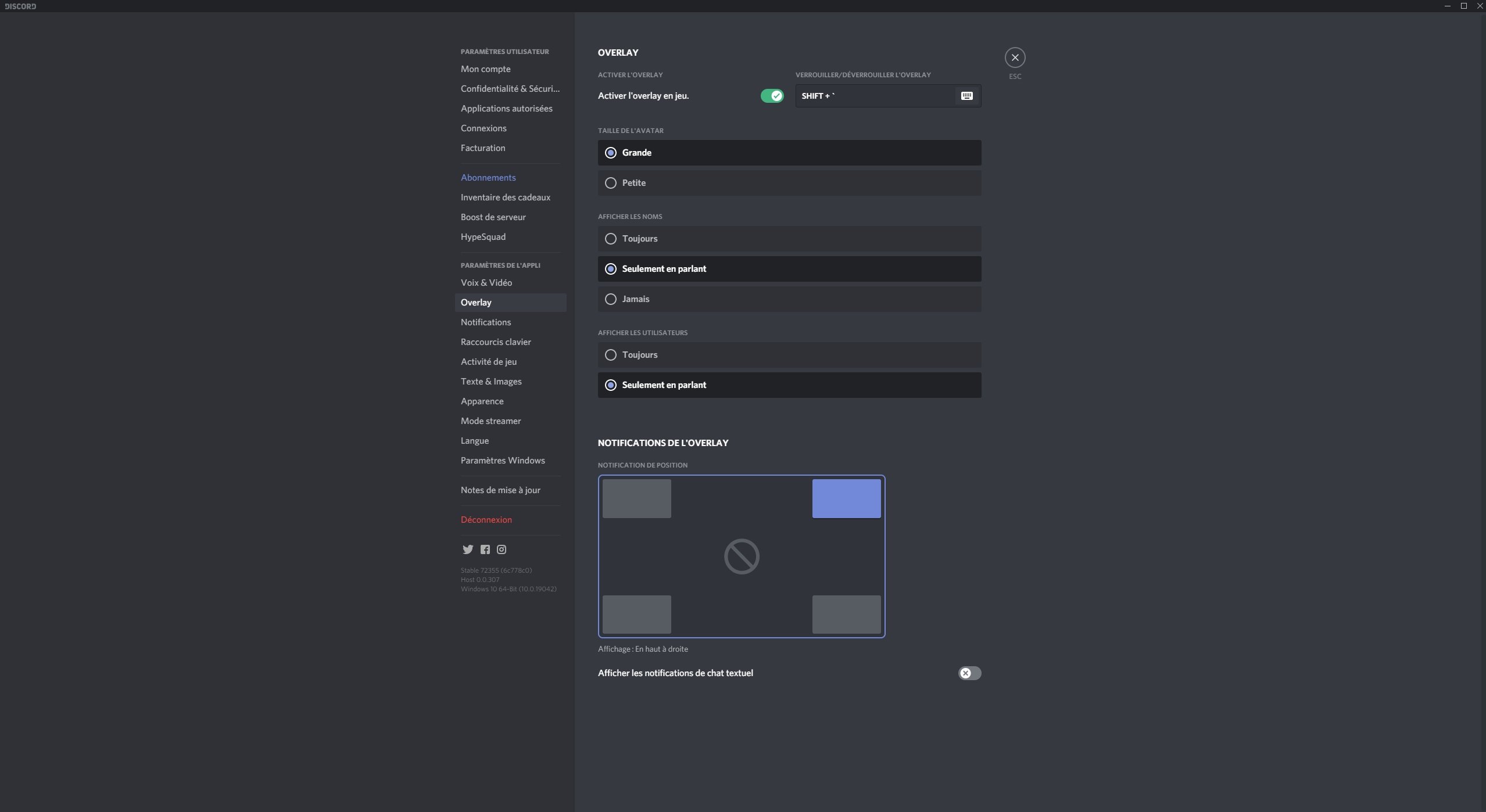Close the settings with the X (ESC) button

(1014, 57)
